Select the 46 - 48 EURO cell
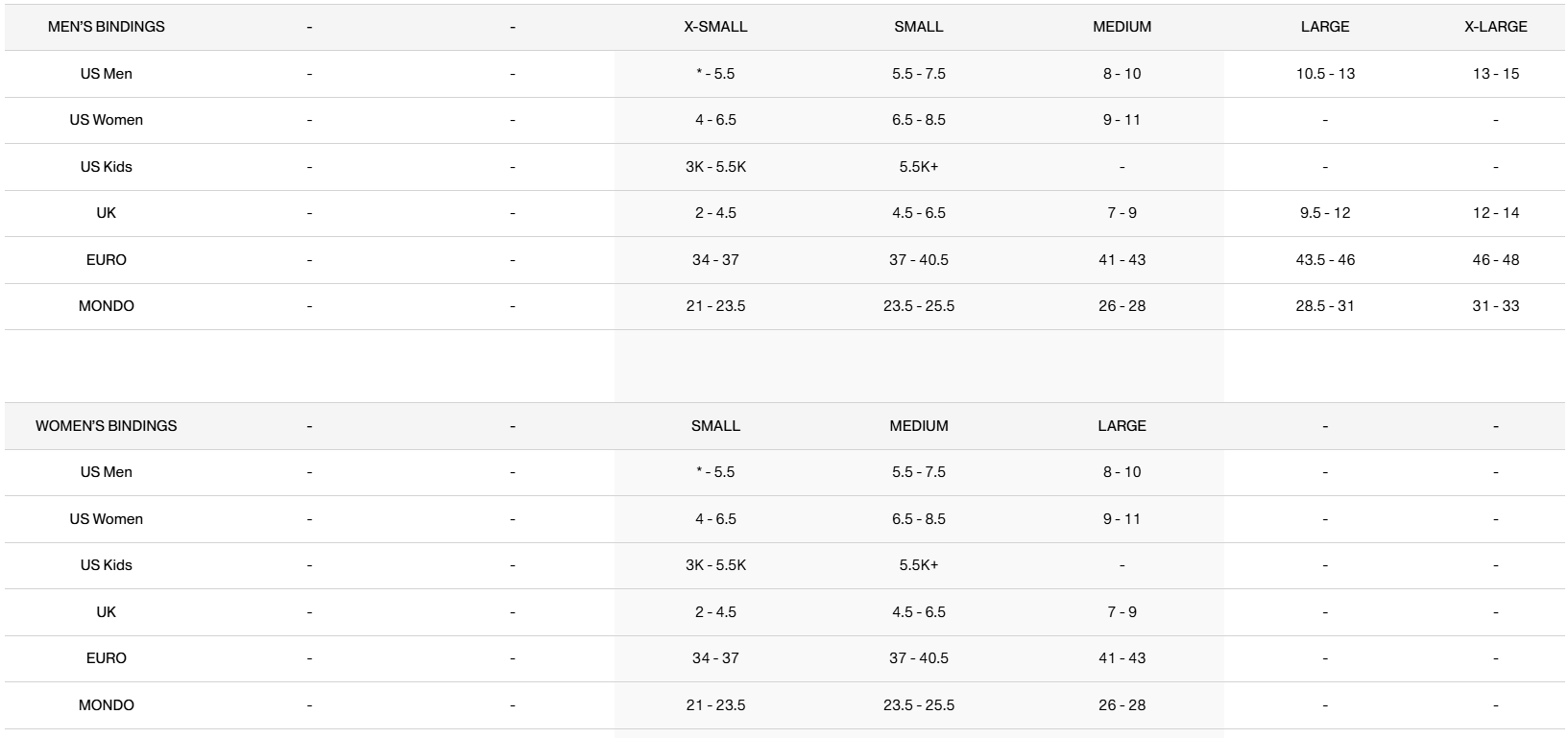1568x738 pixels. (1495, 260)
